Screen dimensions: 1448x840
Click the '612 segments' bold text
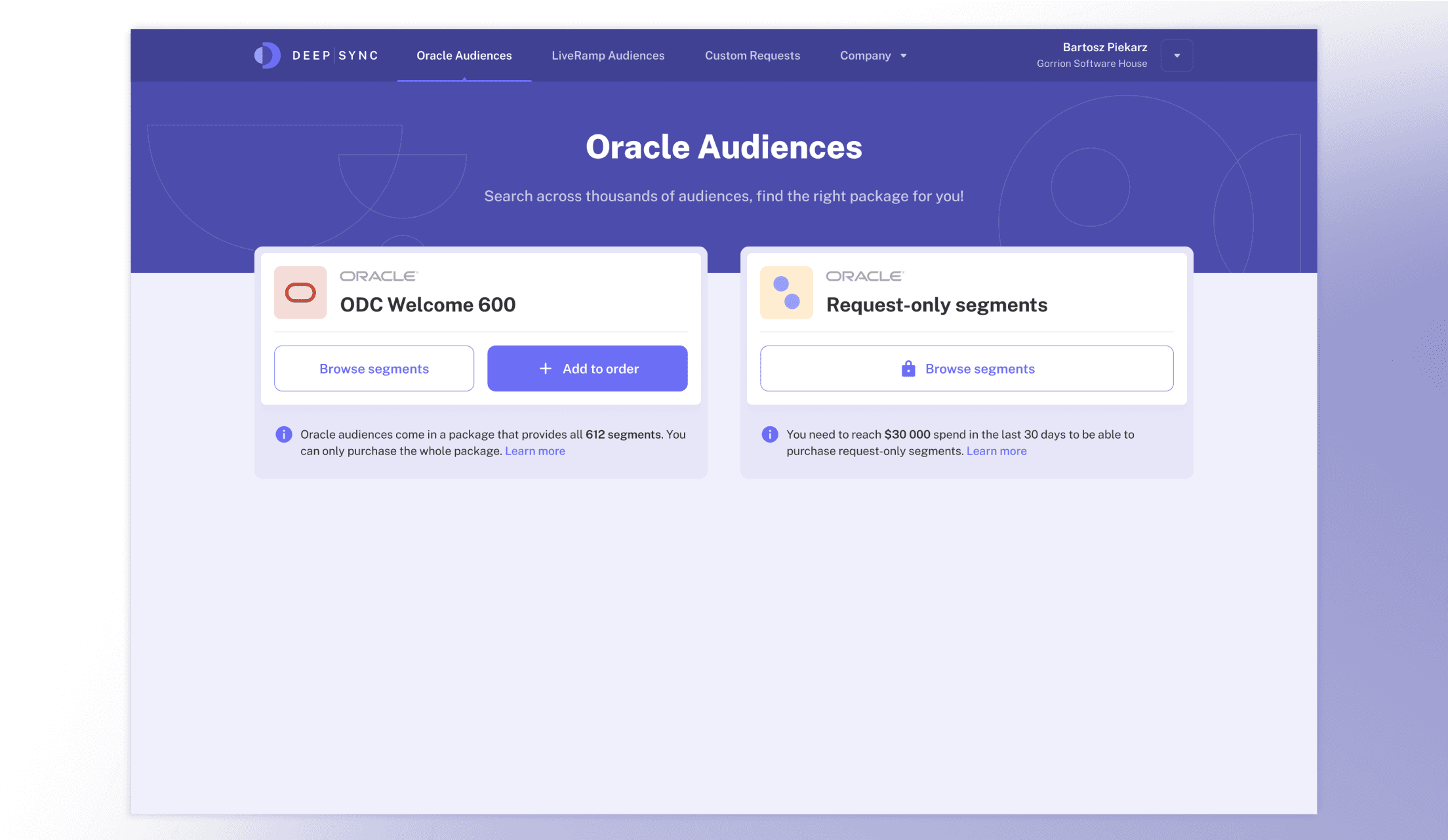(x=623, y=434)
